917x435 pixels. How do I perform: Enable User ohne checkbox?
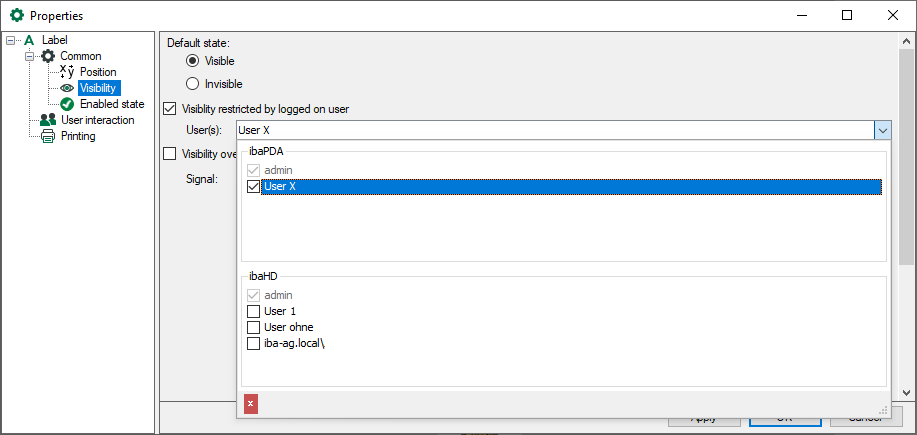(253, 327)
